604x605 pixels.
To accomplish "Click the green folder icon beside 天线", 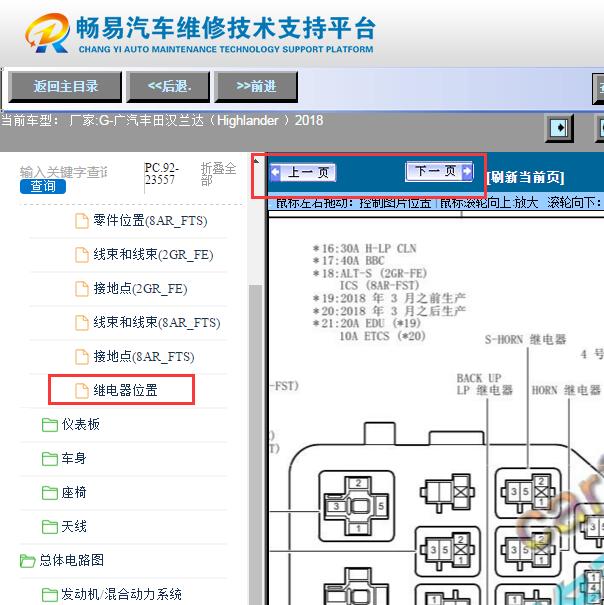I will (50, 527).
